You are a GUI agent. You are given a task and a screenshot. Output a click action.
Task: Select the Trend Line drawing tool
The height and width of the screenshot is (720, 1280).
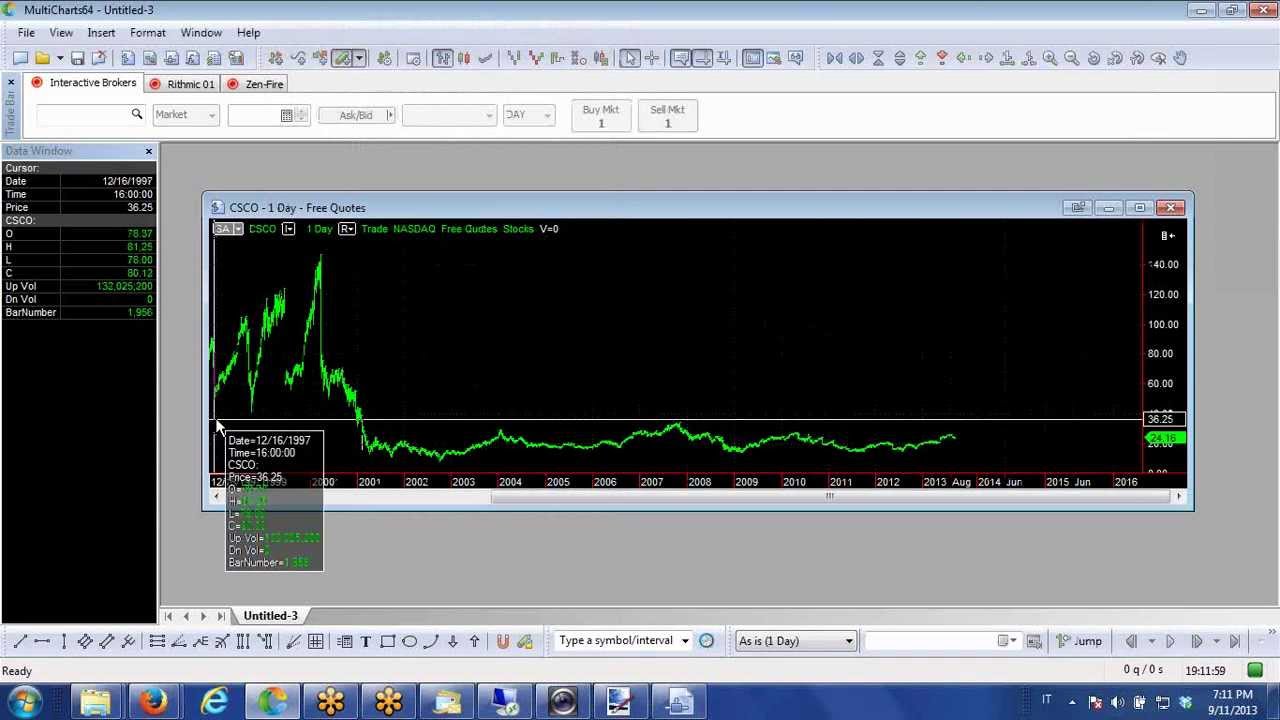pyautogui.click(x=21, y=641)
